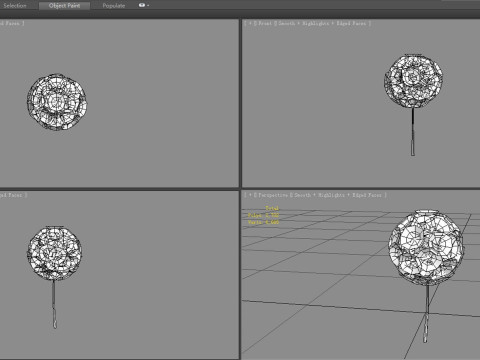Select the round model in top-left viewport

(57, 102)
